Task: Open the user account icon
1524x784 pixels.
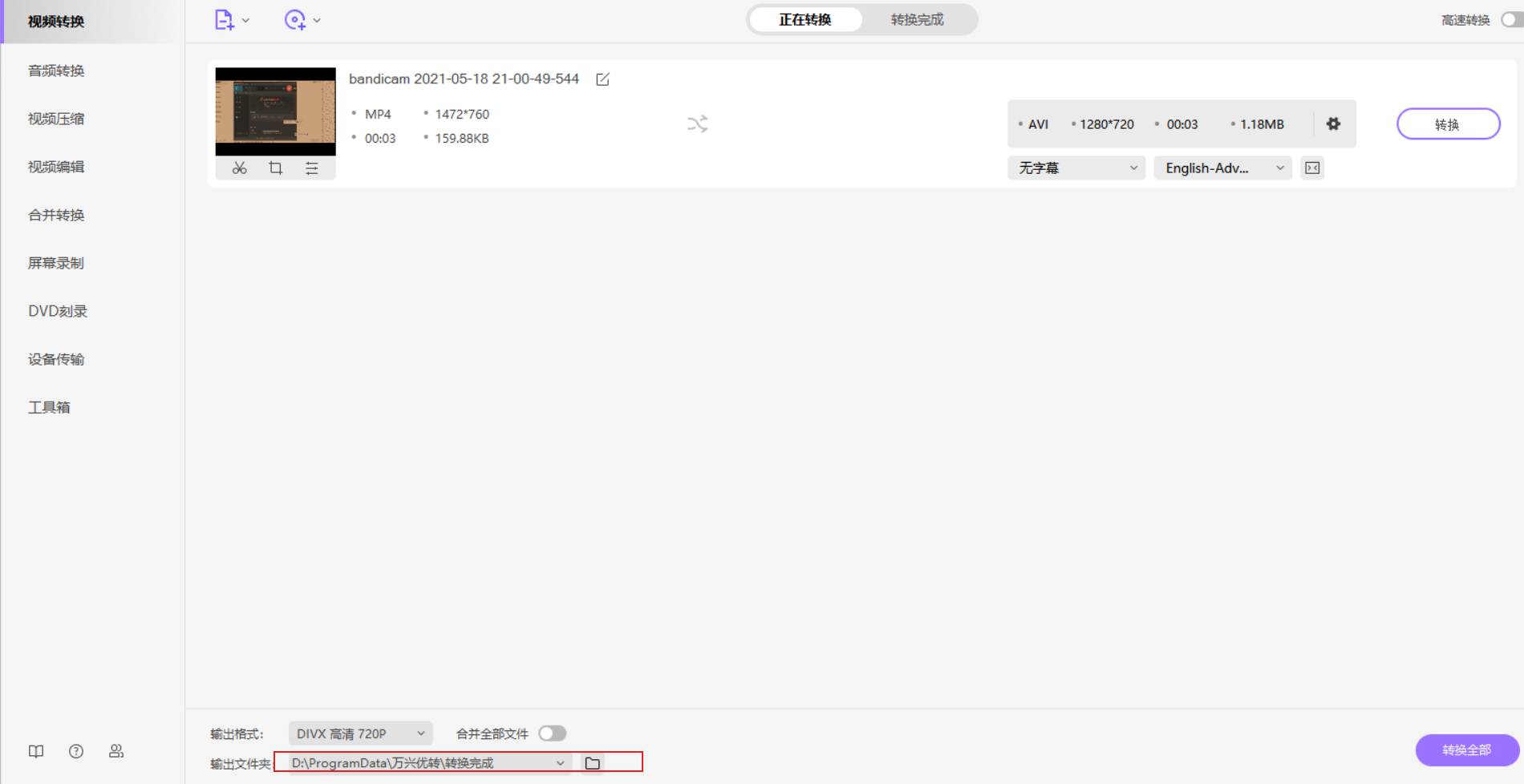Action: click(116, 751)
